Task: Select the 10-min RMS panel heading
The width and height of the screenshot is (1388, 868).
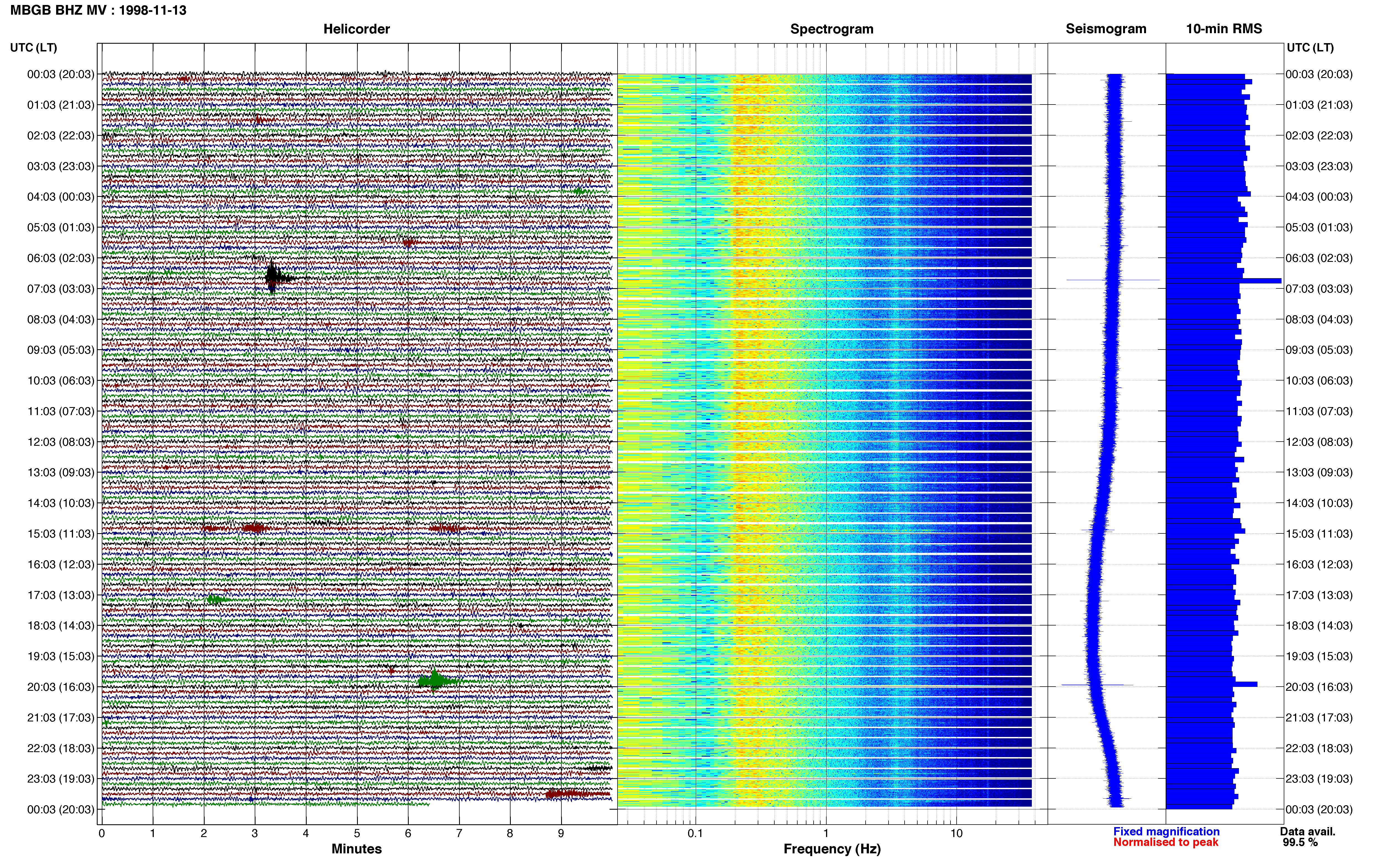Action: [x=1224, y=29]
